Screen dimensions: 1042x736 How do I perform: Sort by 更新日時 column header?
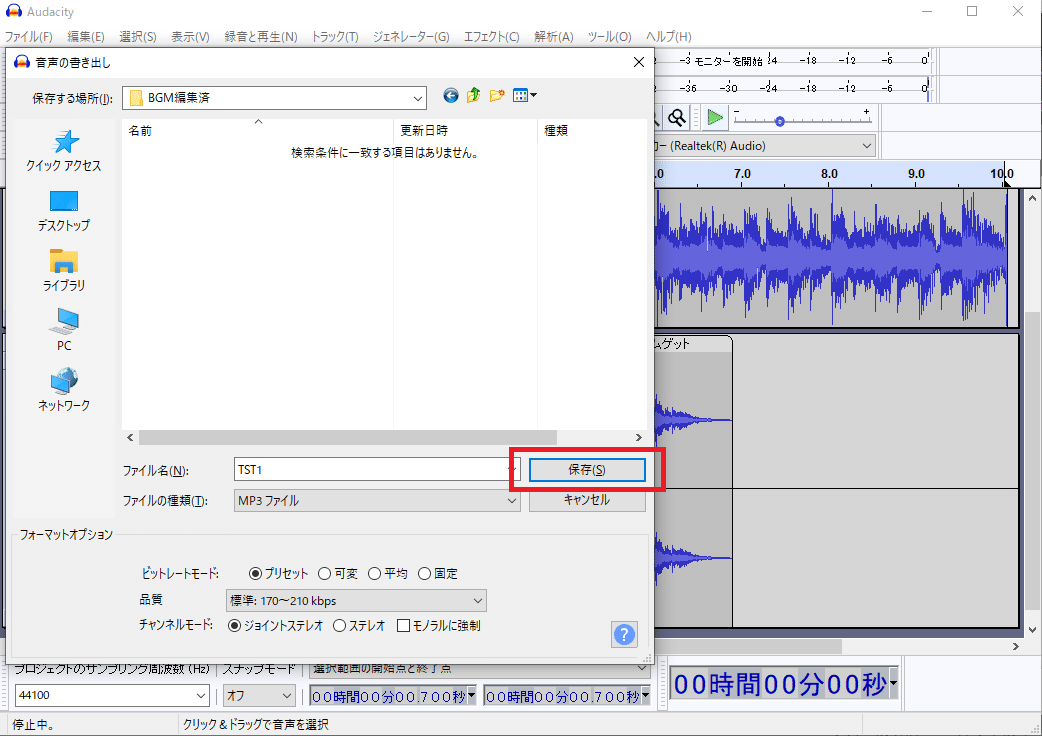tap(465, 130)
